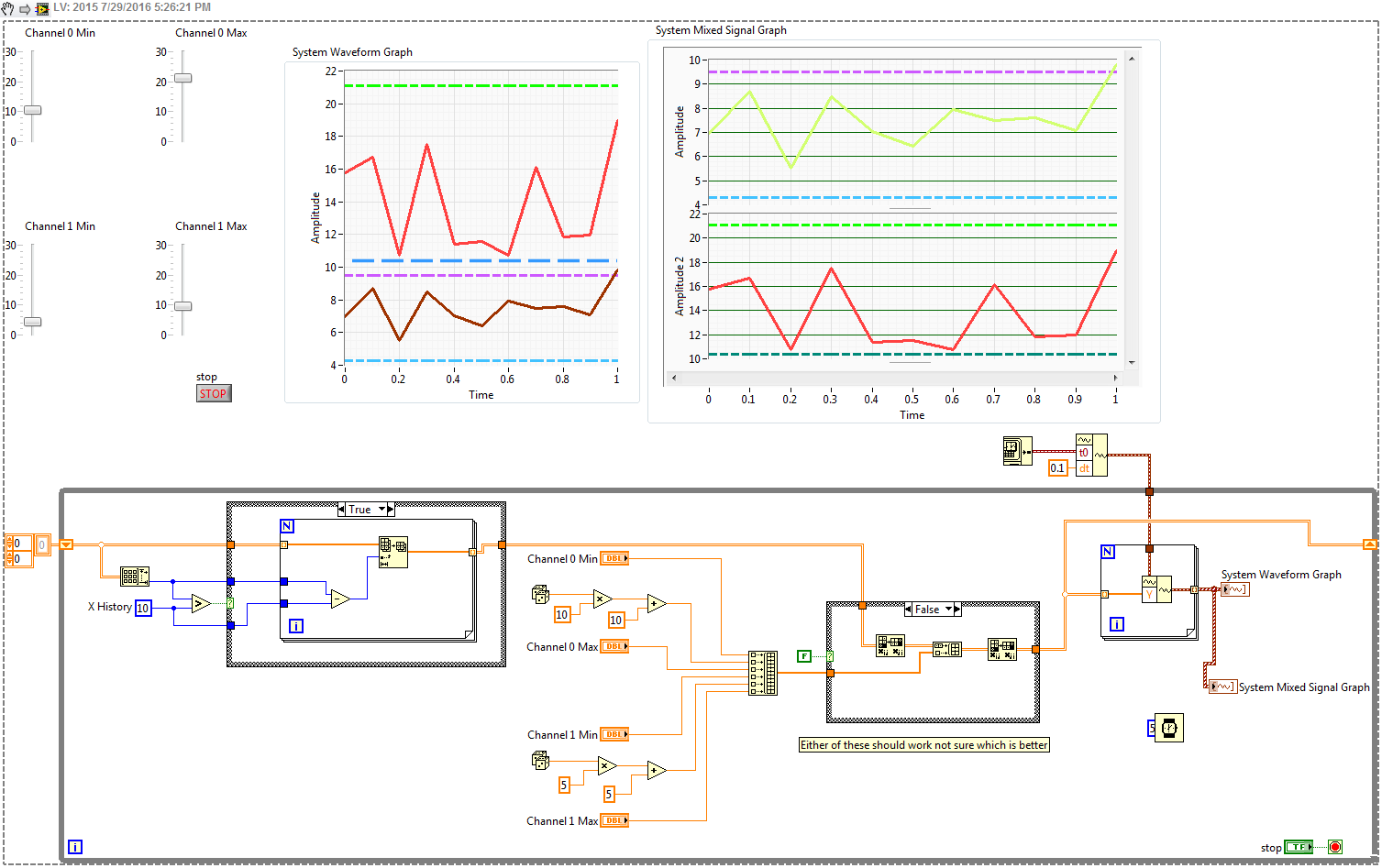Click the scroll left arrow on Mixed Signal Graph
Screen dimensions: 1382x868
[674, 378]
